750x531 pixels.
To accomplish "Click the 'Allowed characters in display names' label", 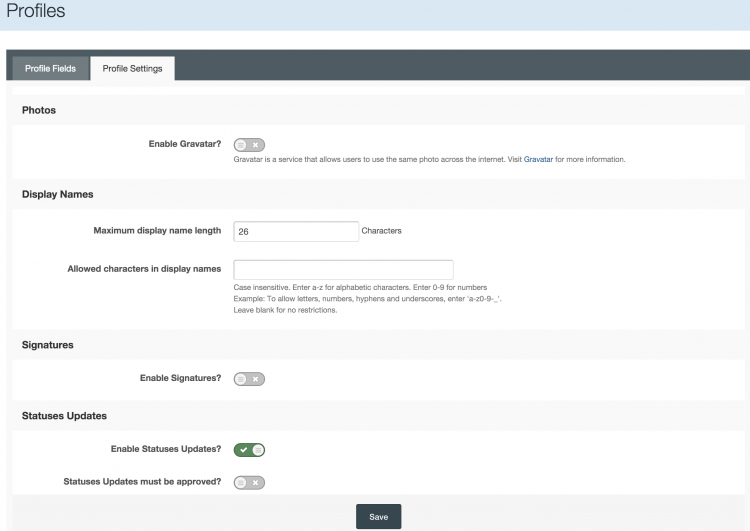I will click(x=144, y=269).
